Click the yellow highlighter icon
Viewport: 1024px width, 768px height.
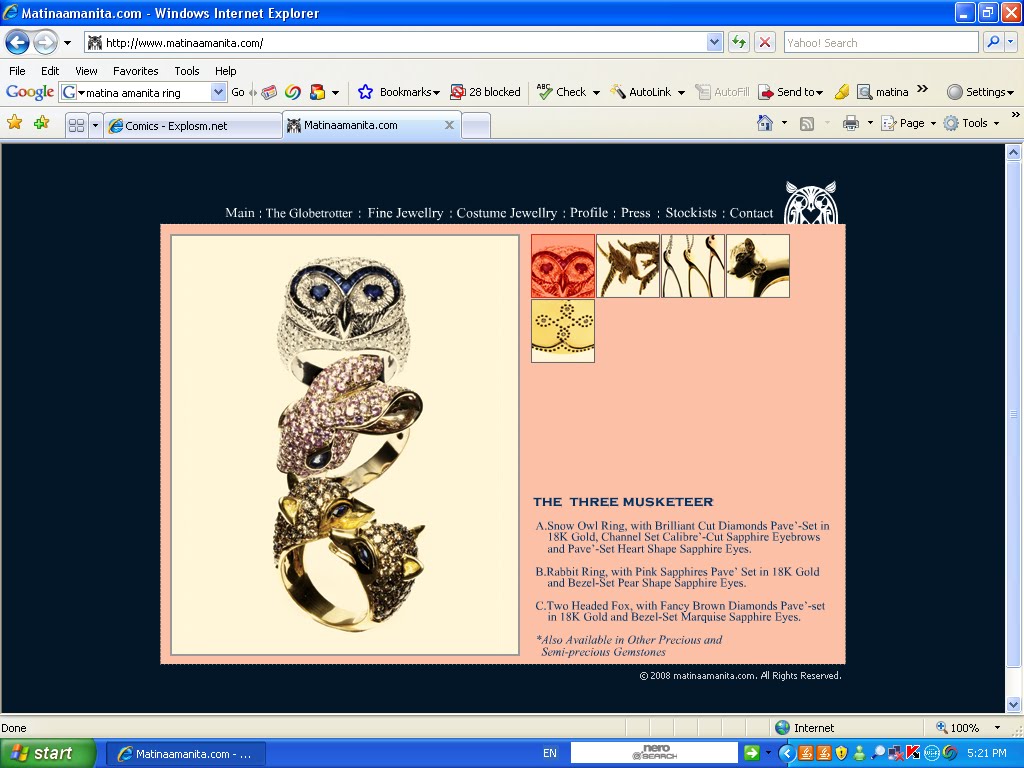point(842,92)
